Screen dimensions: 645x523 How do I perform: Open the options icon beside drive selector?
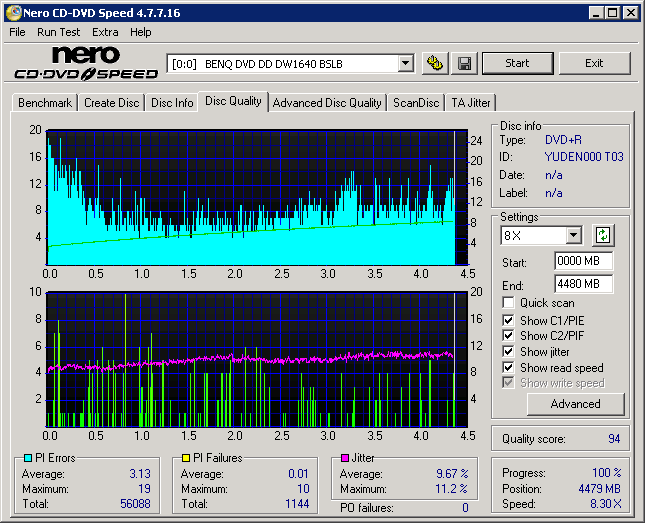click(x=434, y=63)
